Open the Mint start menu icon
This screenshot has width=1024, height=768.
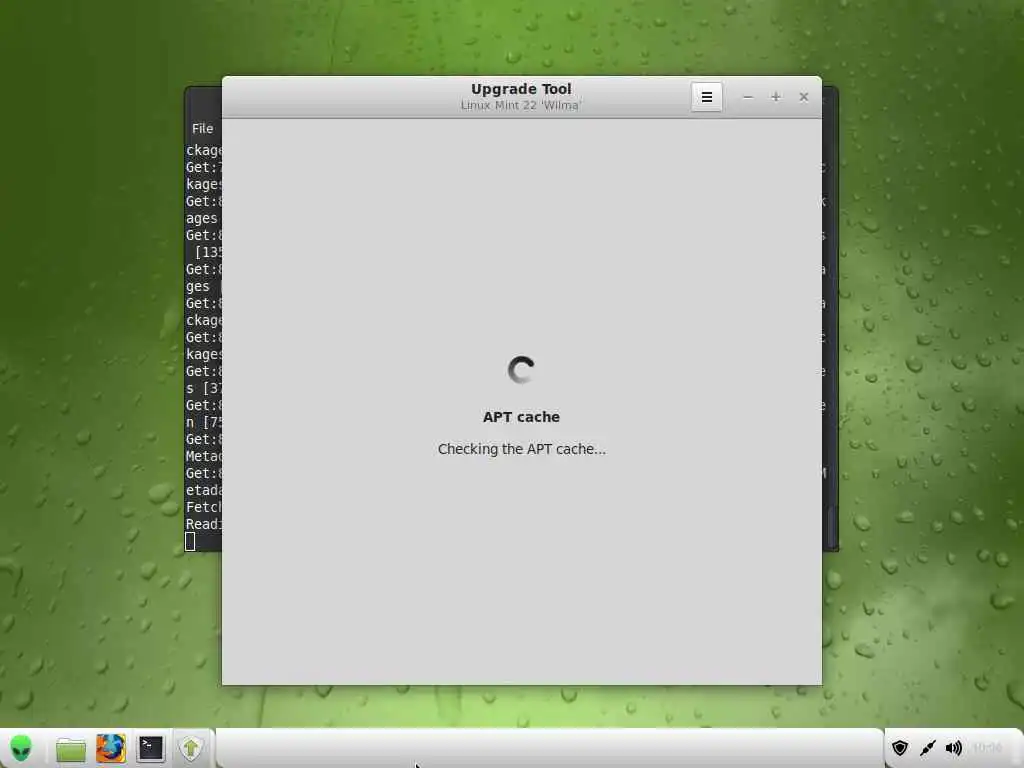click(21, 748)
